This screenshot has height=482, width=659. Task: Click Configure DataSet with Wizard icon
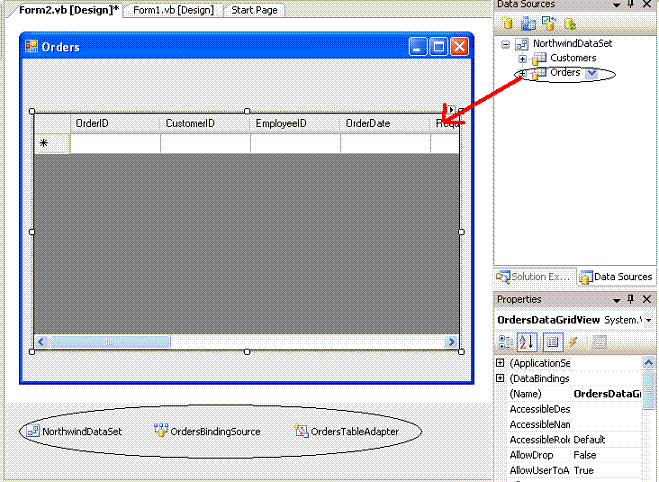click(549, 23)
